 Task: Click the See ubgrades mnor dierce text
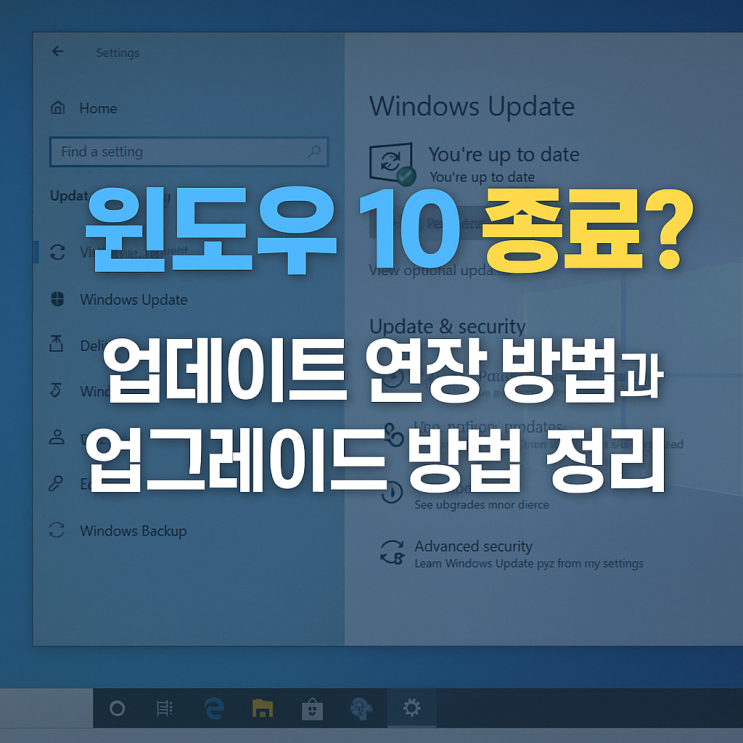click(x=481, y=505)
